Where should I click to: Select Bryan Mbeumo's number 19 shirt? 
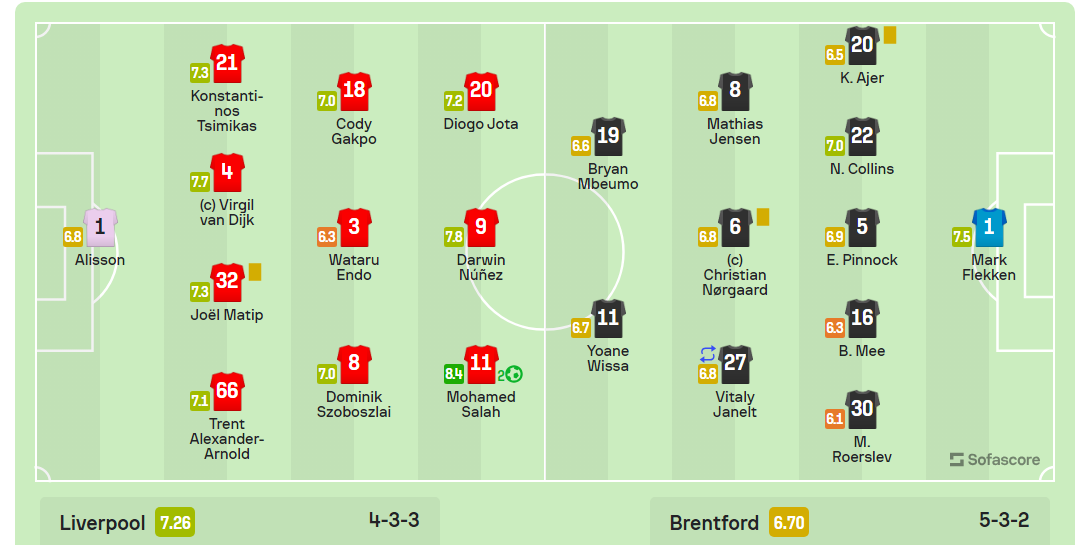[608, 136]
